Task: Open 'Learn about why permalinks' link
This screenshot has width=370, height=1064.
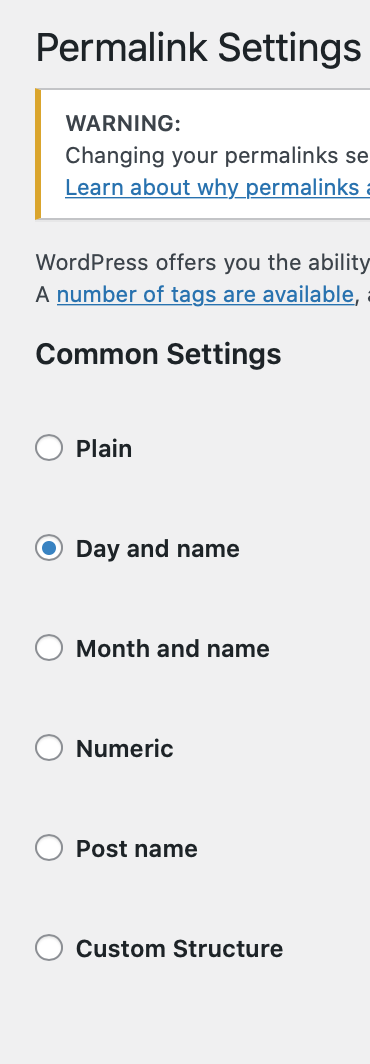Action: click(x=217, y=187)
